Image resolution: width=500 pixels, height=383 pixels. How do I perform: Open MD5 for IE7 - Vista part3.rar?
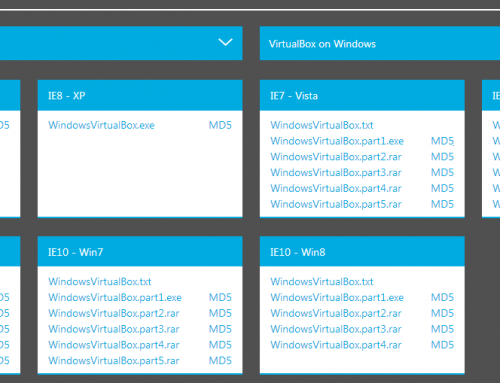coord(442,173)
